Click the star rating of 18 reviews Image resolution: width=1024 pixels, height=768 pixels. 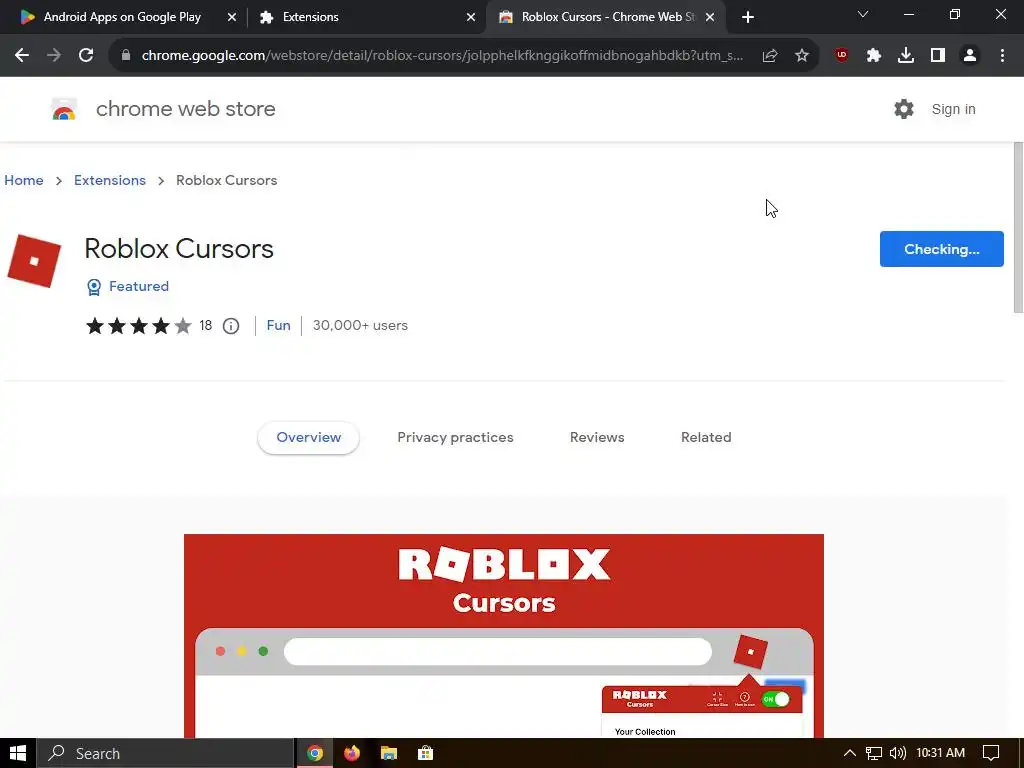138,326
